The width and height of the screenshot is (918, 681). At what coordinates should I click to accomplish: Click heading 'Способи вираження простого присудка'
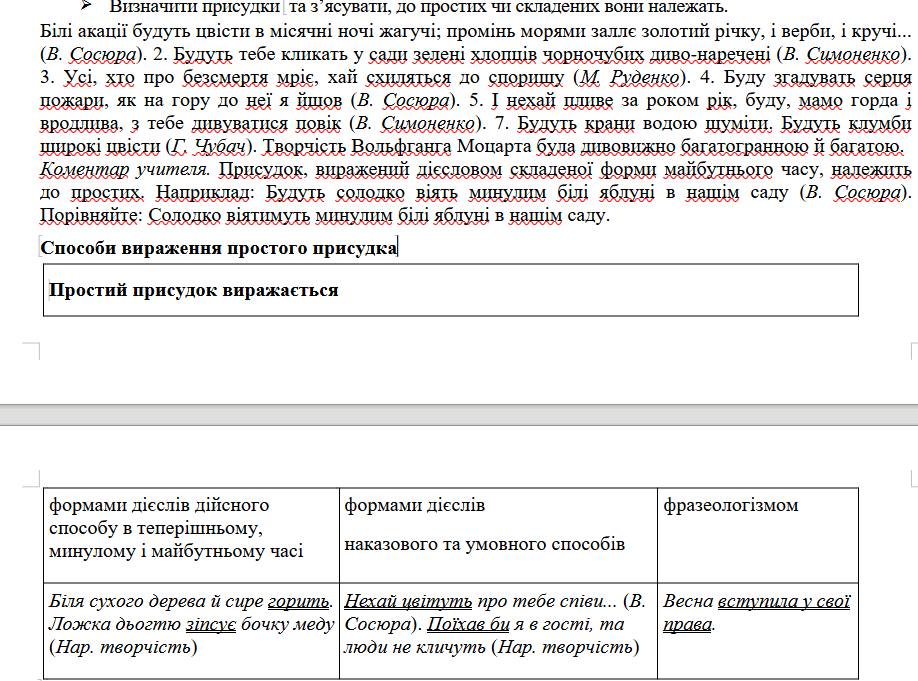[218, 248]
